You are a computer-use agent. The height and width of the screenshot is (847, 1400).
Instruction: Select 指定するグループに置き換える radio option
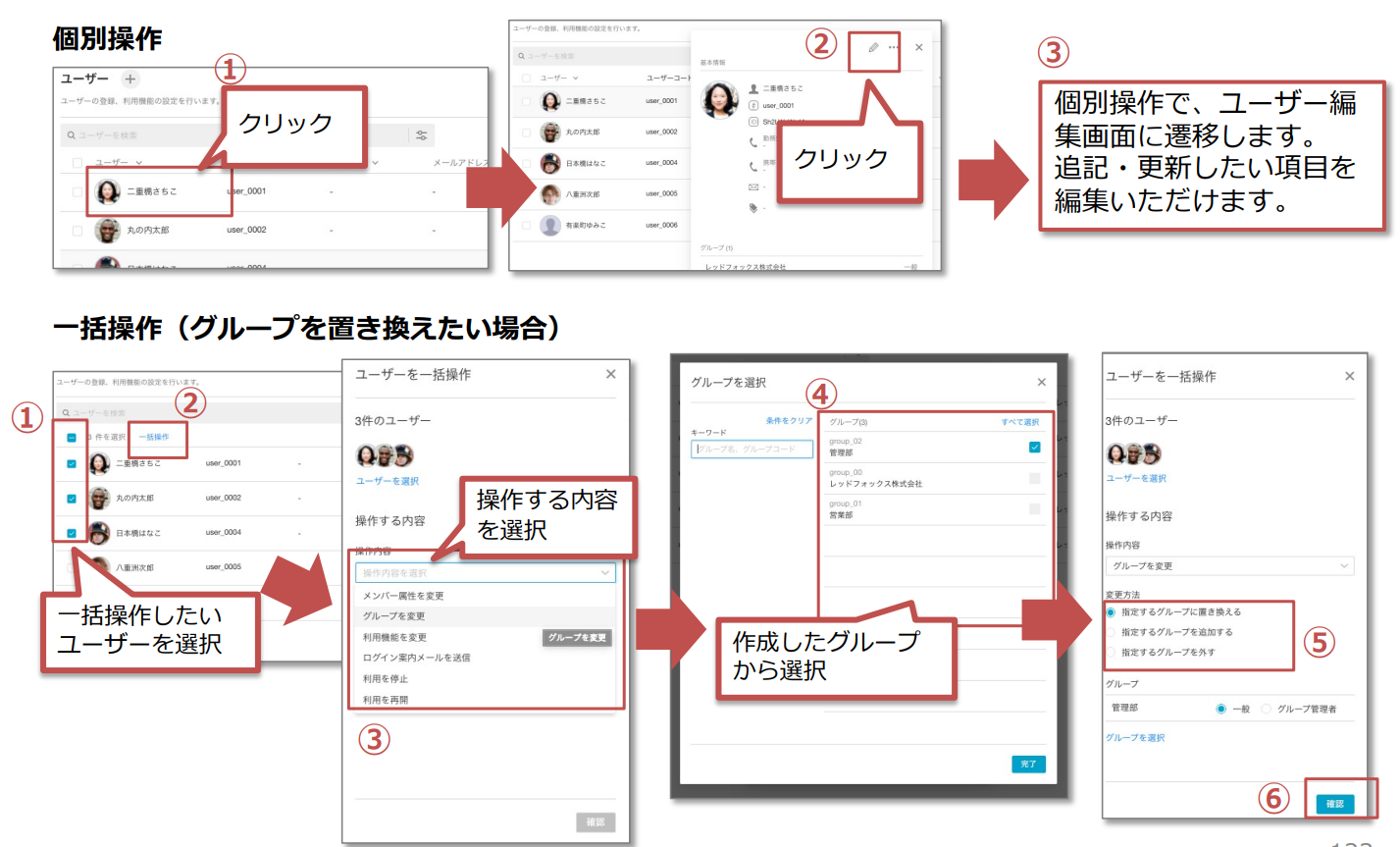coord(1111,611)
